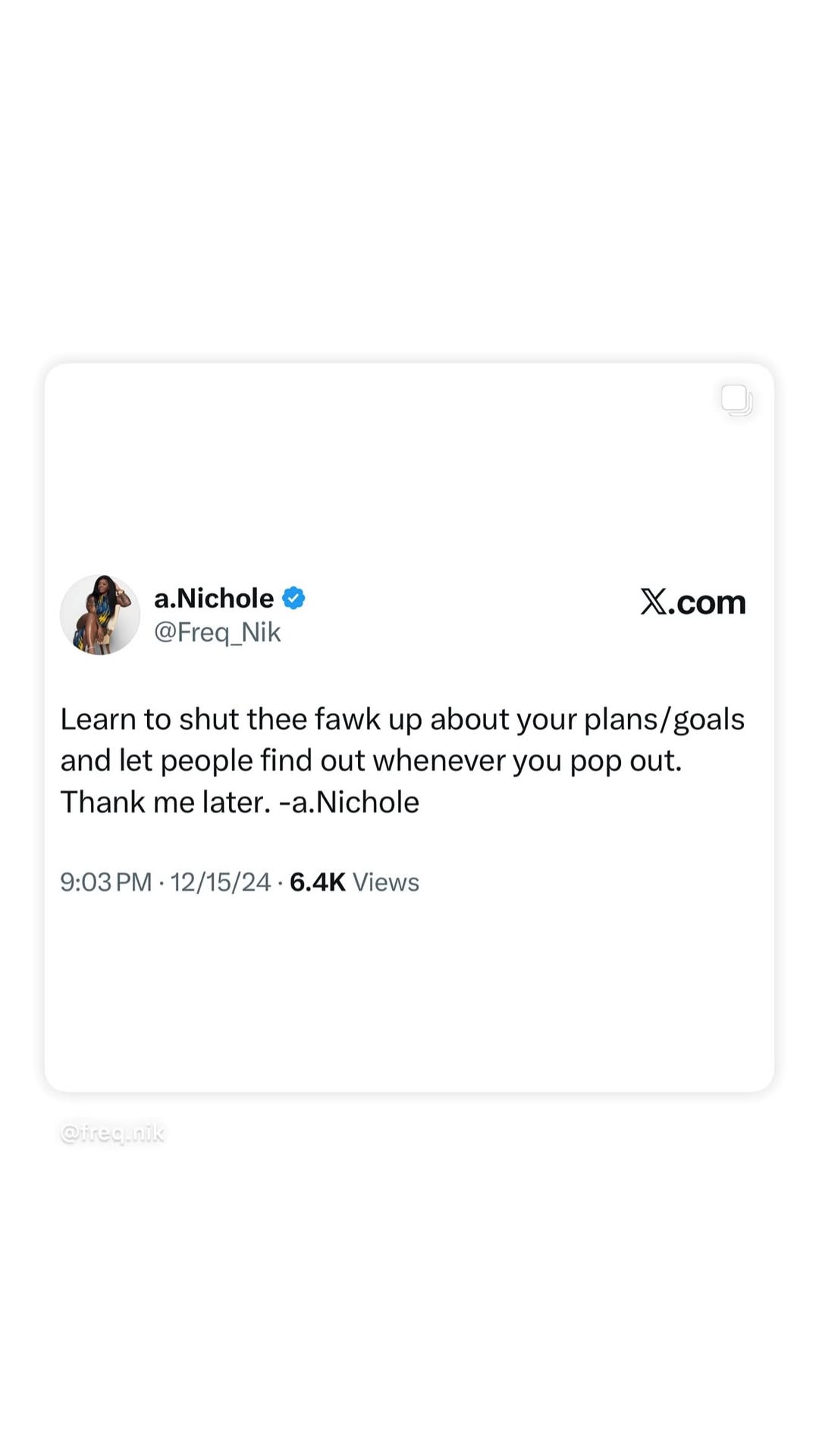
Task: Select the "Thank me later." sentence
Action: (x=165, y=802)
